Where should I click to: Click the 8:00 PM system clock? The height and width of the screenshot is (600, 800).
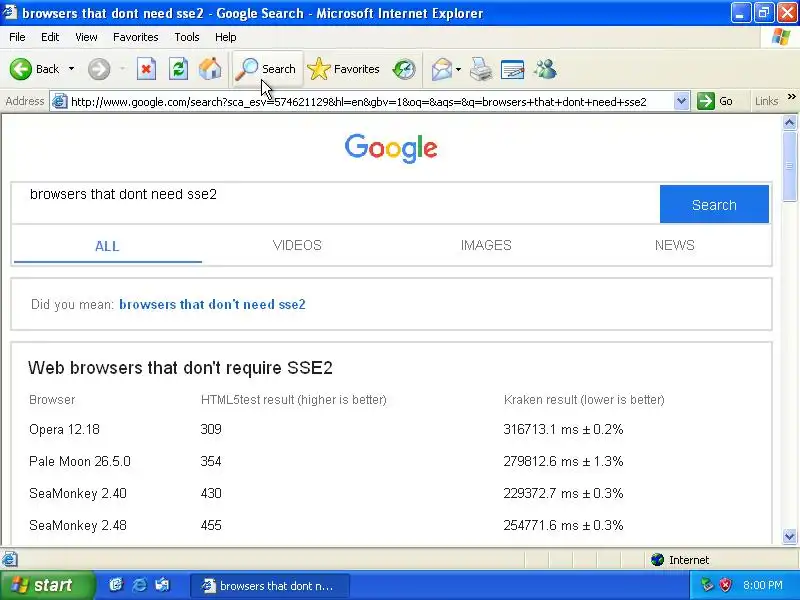pyautogui.click(x=763, y=585)
